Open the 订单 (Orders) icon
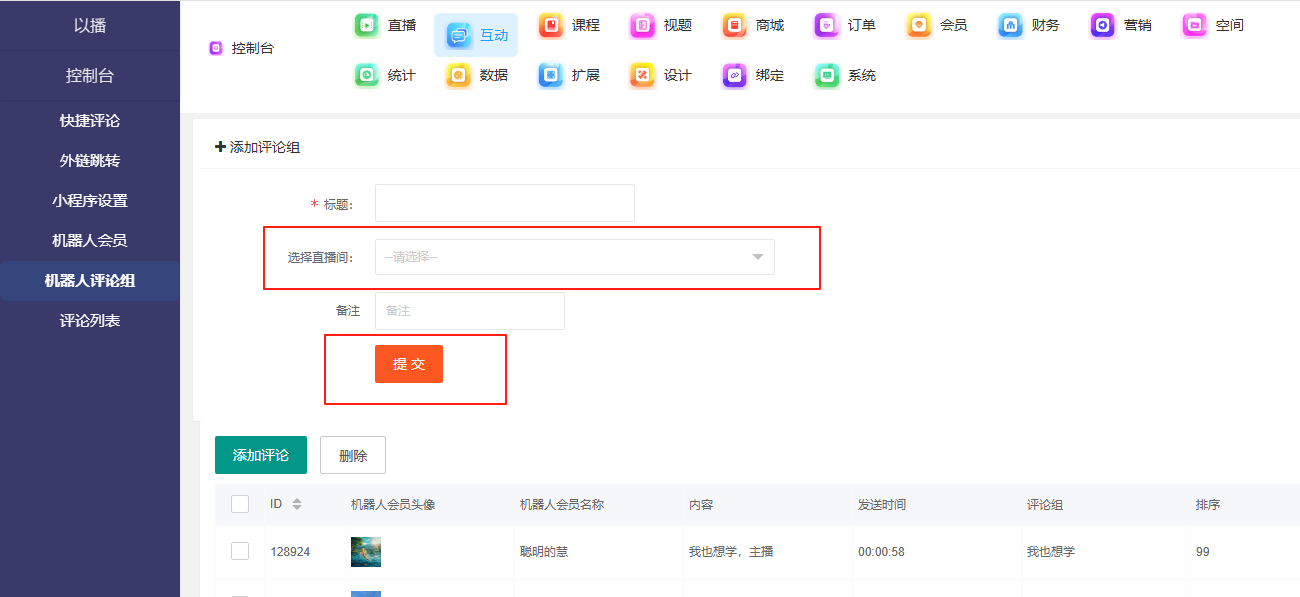This screenshot has width=1300, height=597. tap(827, 26)
